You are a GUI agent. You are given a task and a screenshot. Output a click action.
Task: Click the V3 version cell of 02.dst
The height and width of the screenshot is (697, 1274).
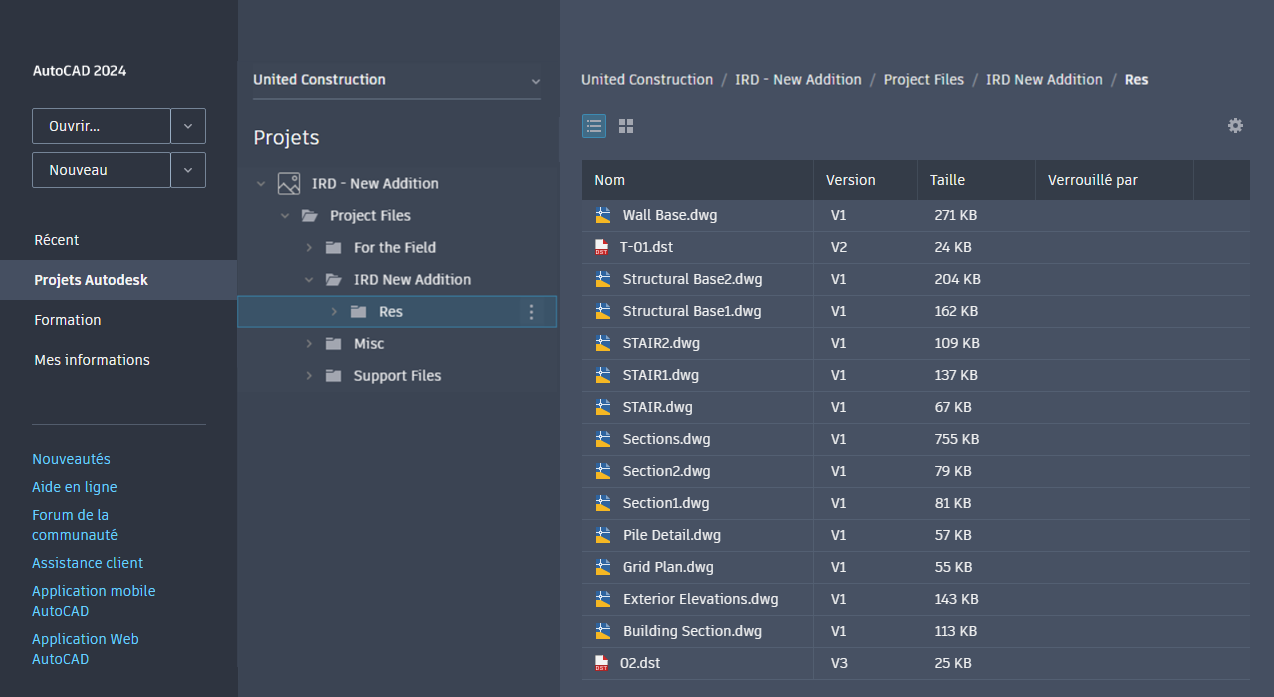(839, 663)
